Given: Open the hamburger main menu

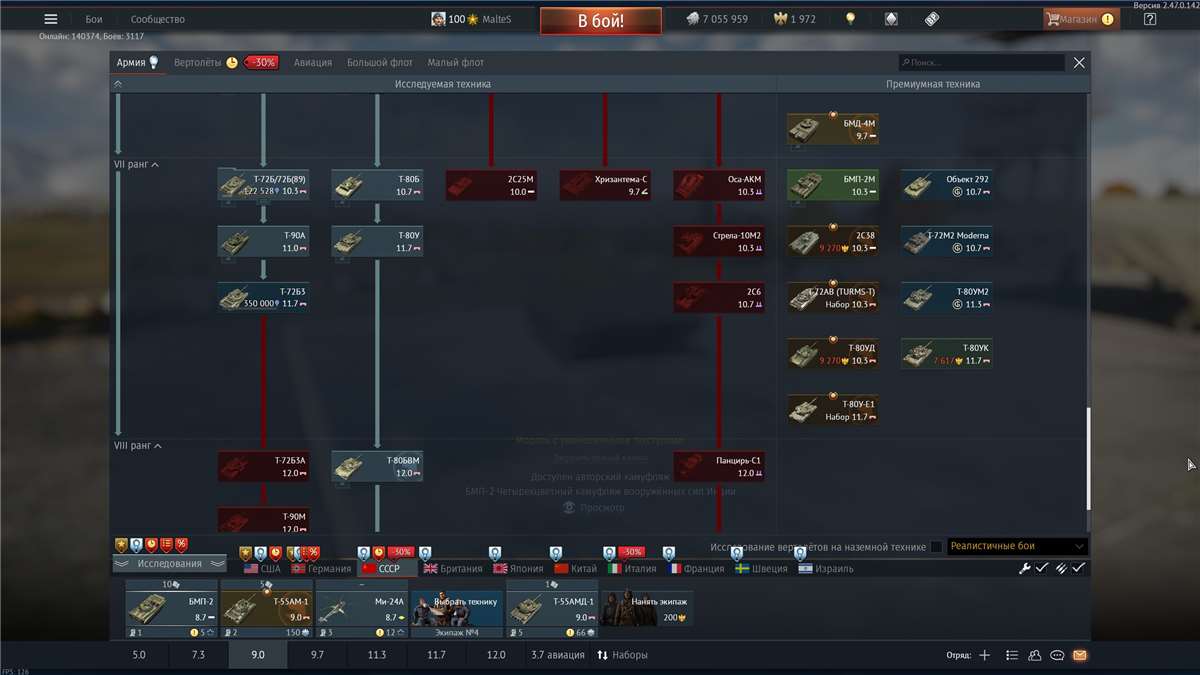Looking at the screenshot, I should pos(50,19).
